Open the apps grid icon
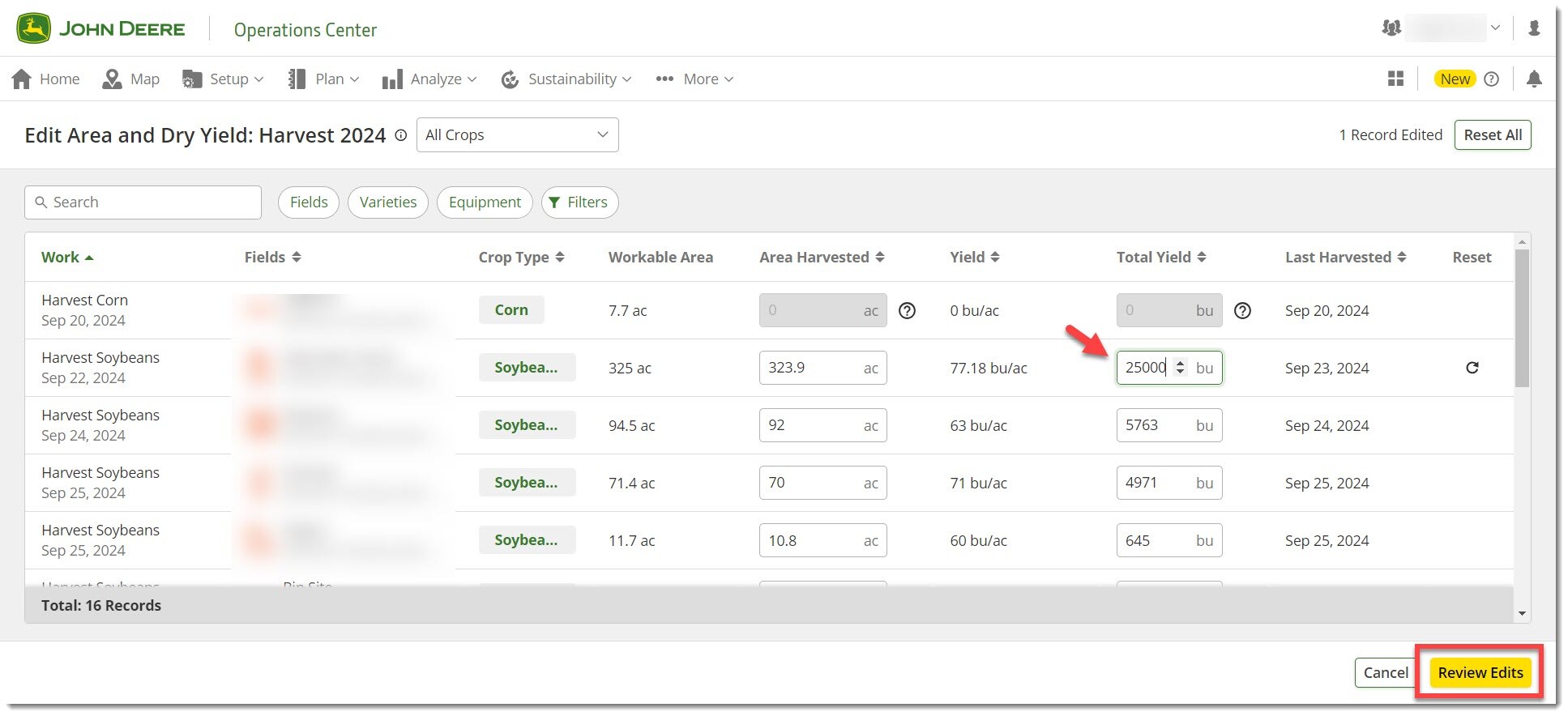This screenshot has width=1568, height=716. pos(1395,79)
